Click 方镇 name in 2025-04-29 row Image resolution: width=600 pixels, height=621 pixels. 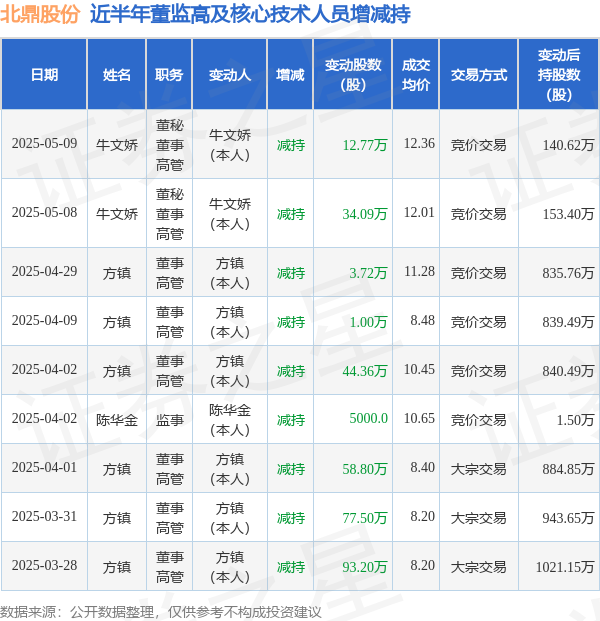click(x=116, y=273)
